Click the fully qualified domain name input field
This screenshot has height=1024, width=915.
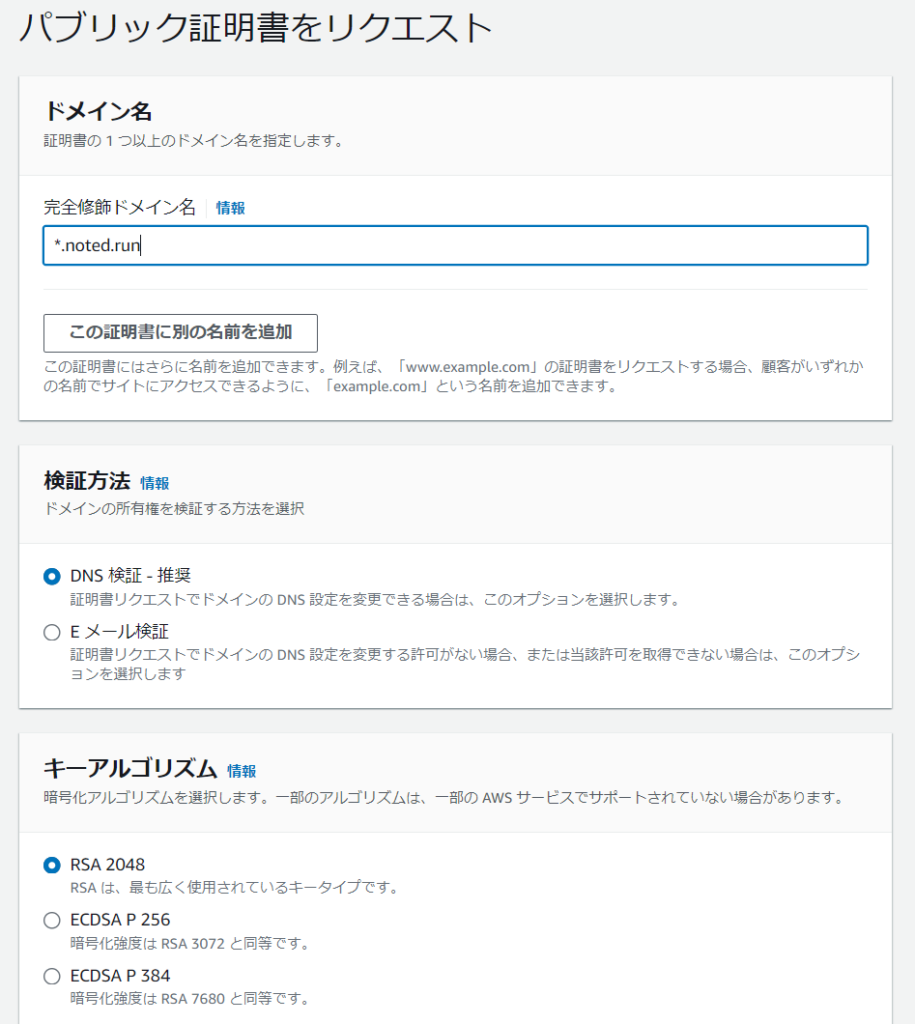pyautogui.click(x=455, y=246)
